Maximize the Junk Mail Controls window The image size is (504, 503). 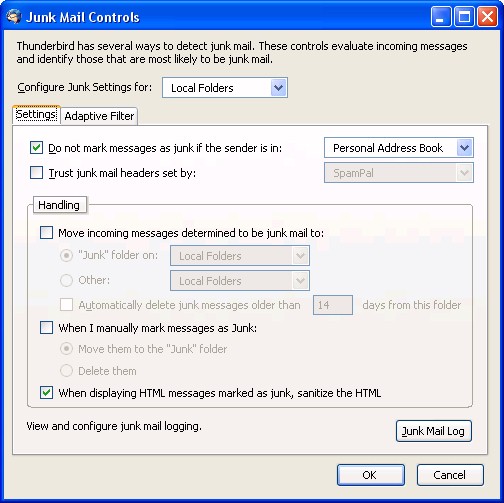click(464, 17)
